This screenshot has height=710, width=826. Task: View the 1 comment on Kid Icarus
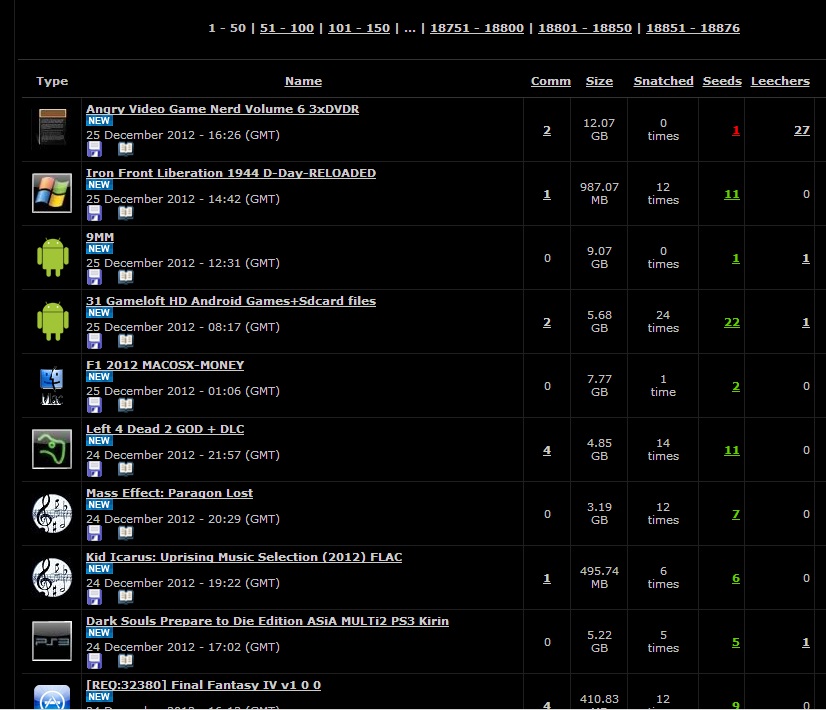point(547,578)
